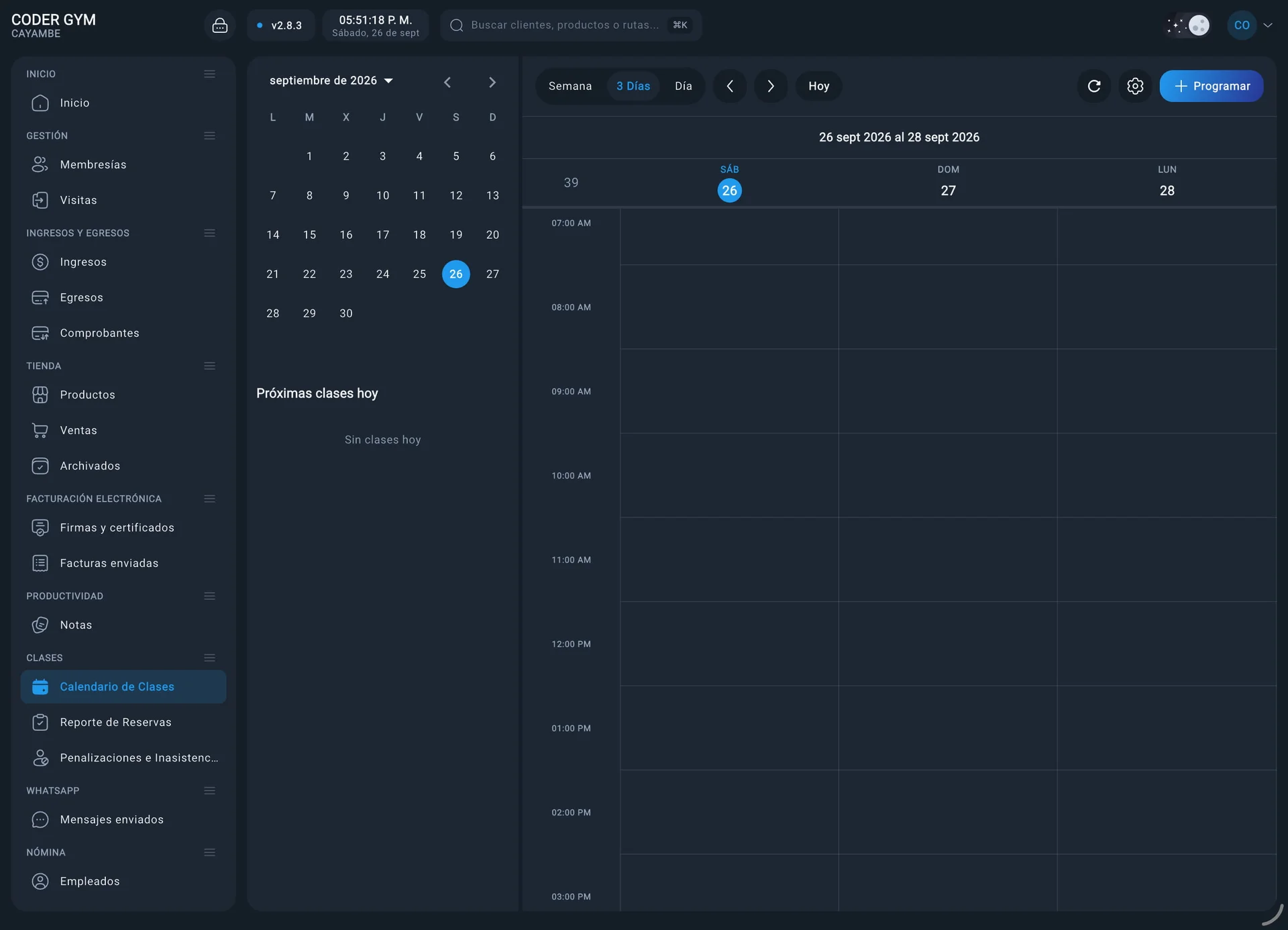Click the v2.8.3 version badge
Viewport: 1288px width, 930px height.
[280, 25]
